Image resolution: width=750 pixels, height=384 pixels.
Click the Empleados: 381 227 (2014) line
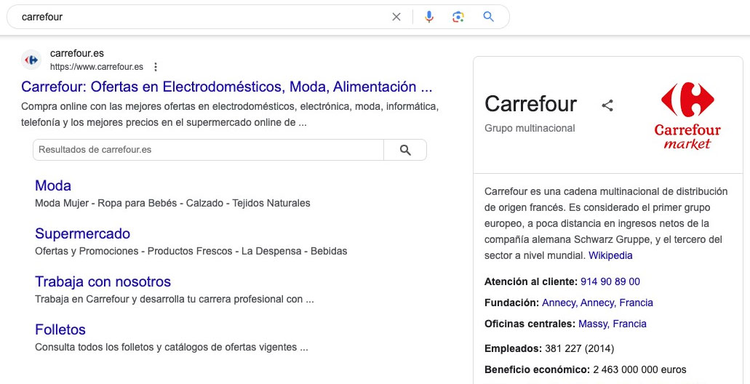tap(549, 349)
